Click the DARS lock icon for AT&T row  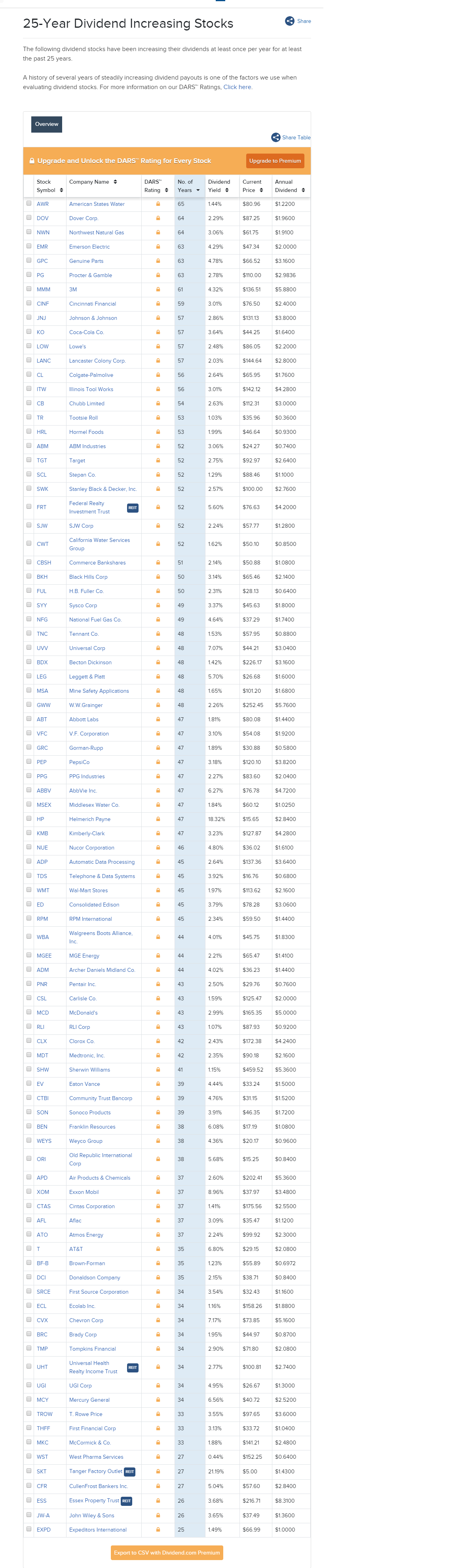[158, 1249]
